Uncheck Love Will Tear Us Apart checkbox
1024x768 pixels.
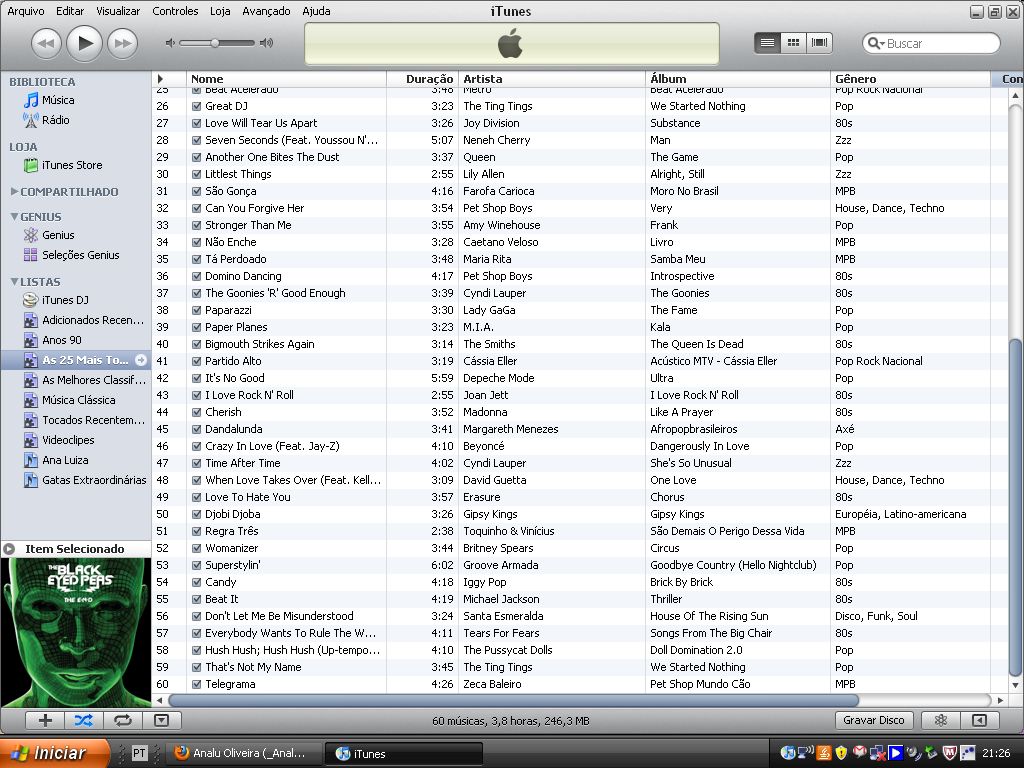point(196,123)
